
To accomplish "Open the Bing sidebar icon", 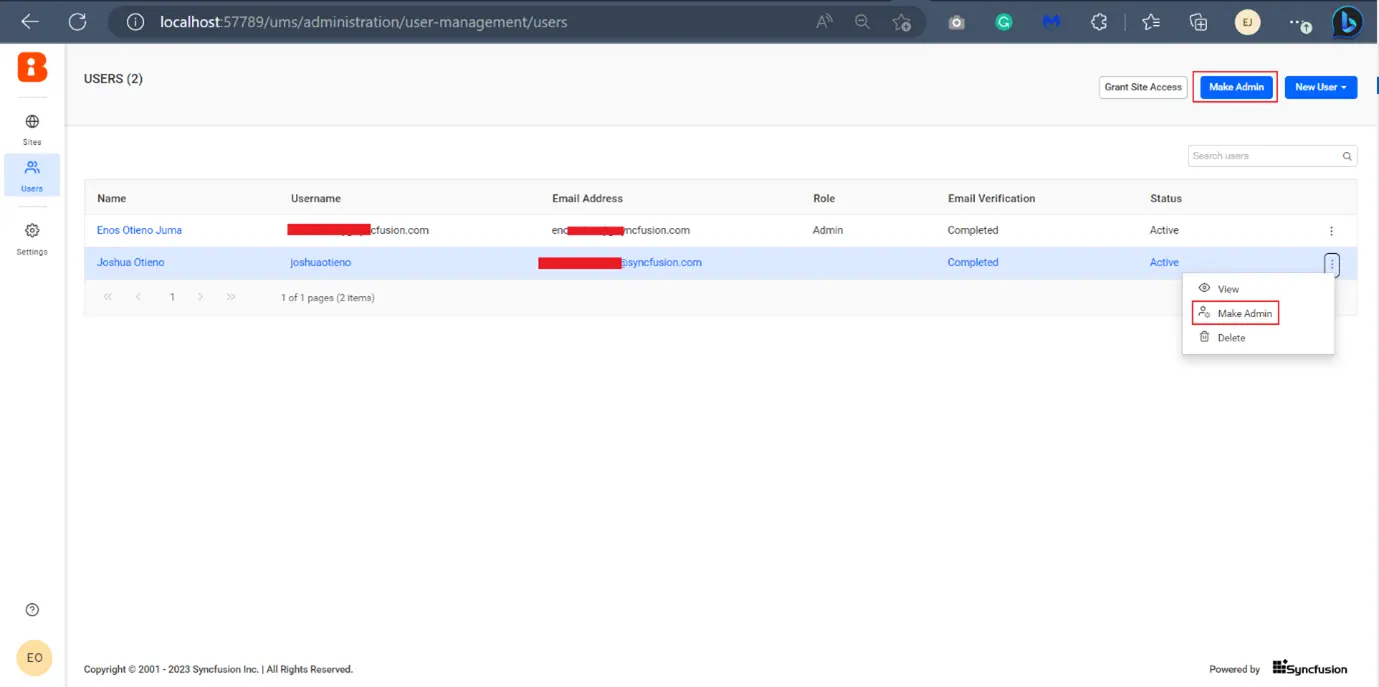I will 1349,22.
